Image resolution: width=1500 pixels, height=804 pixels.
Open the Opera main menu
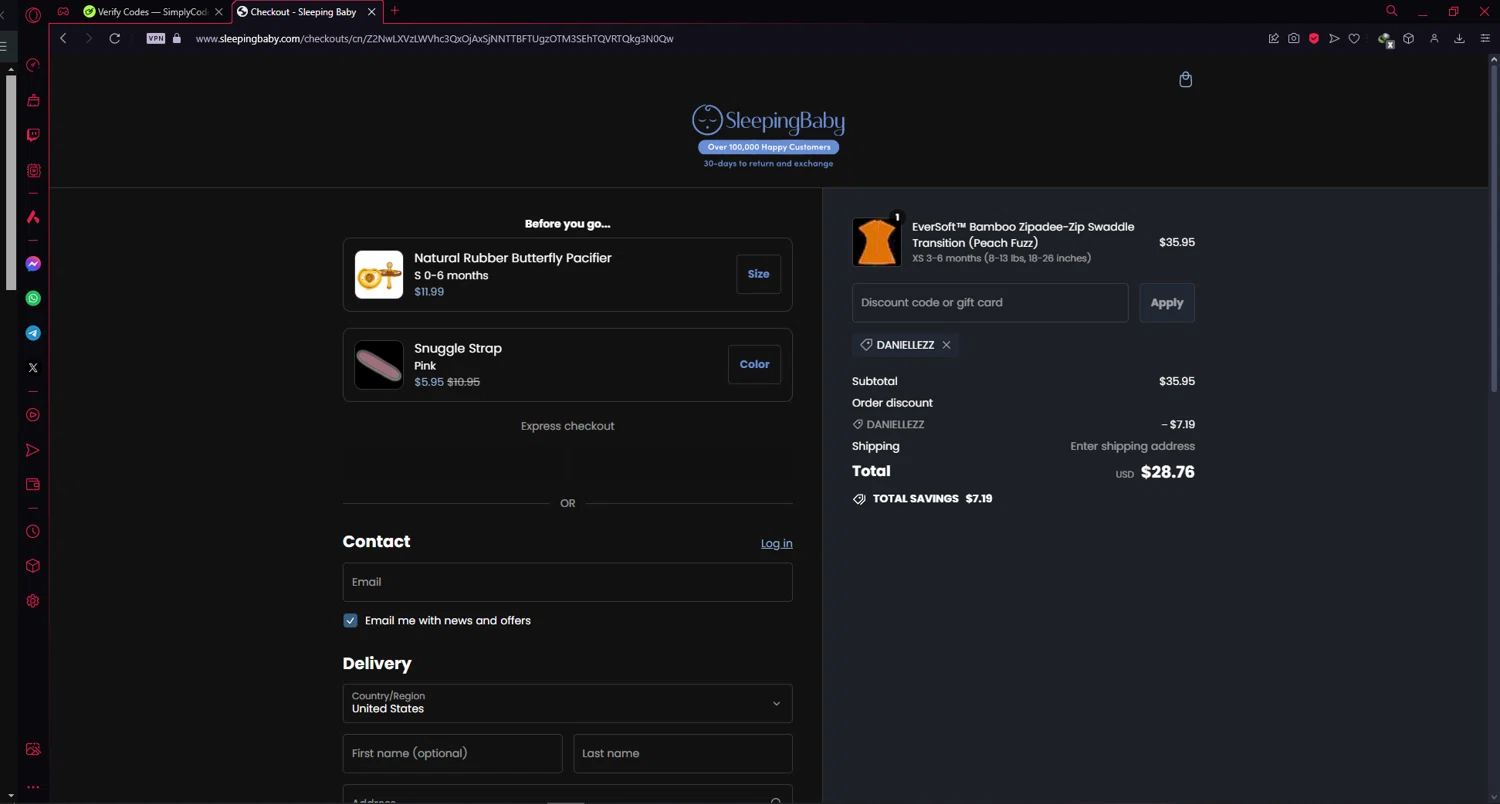click(33, 14)
